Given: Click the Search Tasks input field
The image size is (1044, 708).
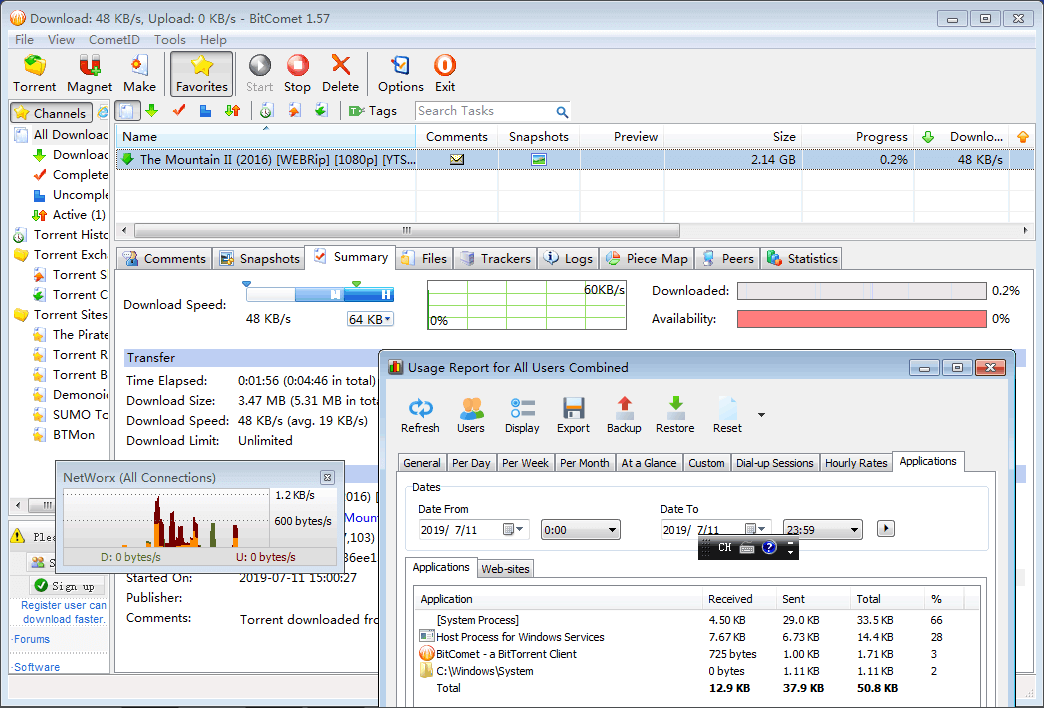Looking at the screenshot, I should (x=485, y=111).
